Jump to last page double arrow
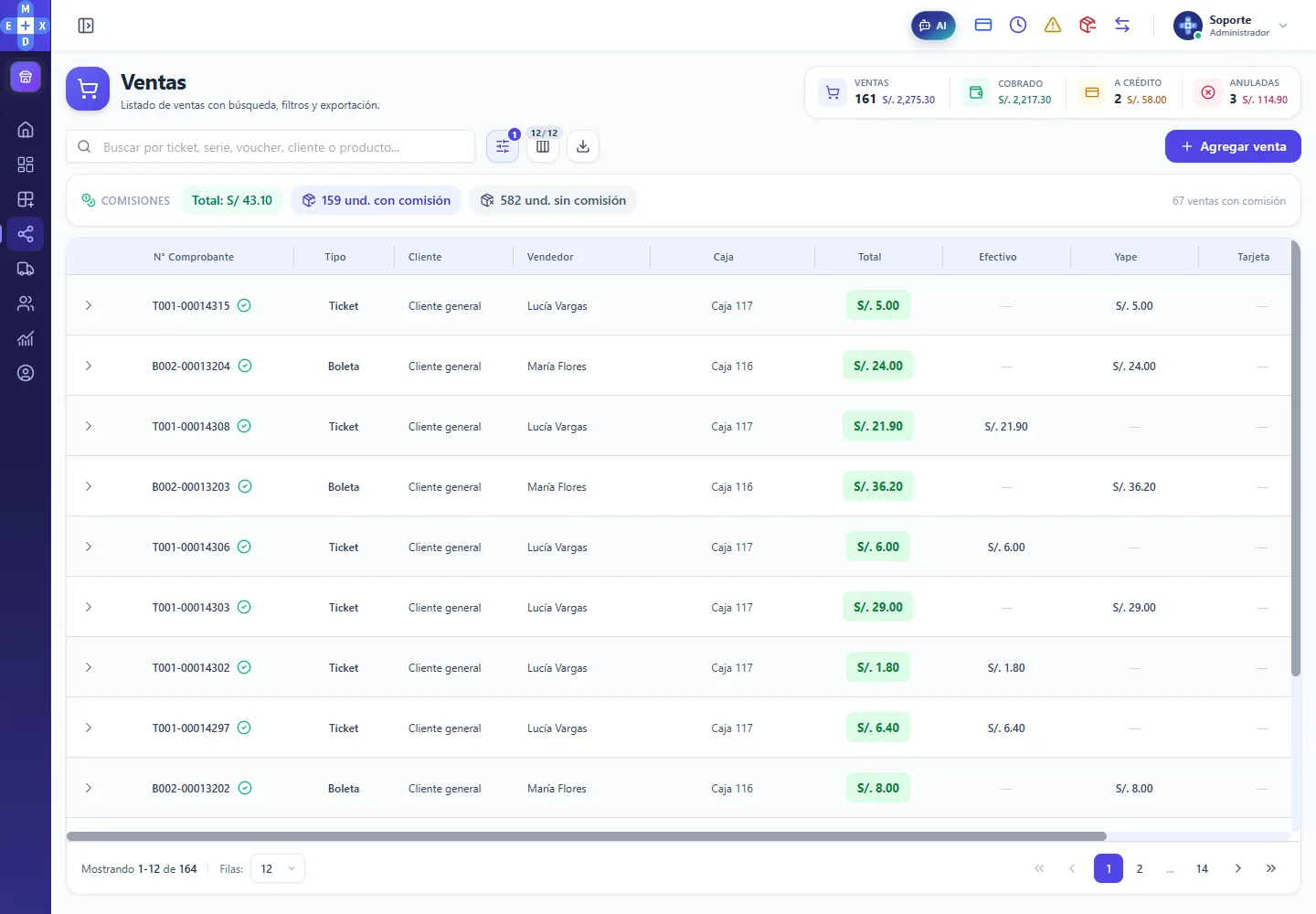Screen dimensions: 1316x914 point(1271,868)
